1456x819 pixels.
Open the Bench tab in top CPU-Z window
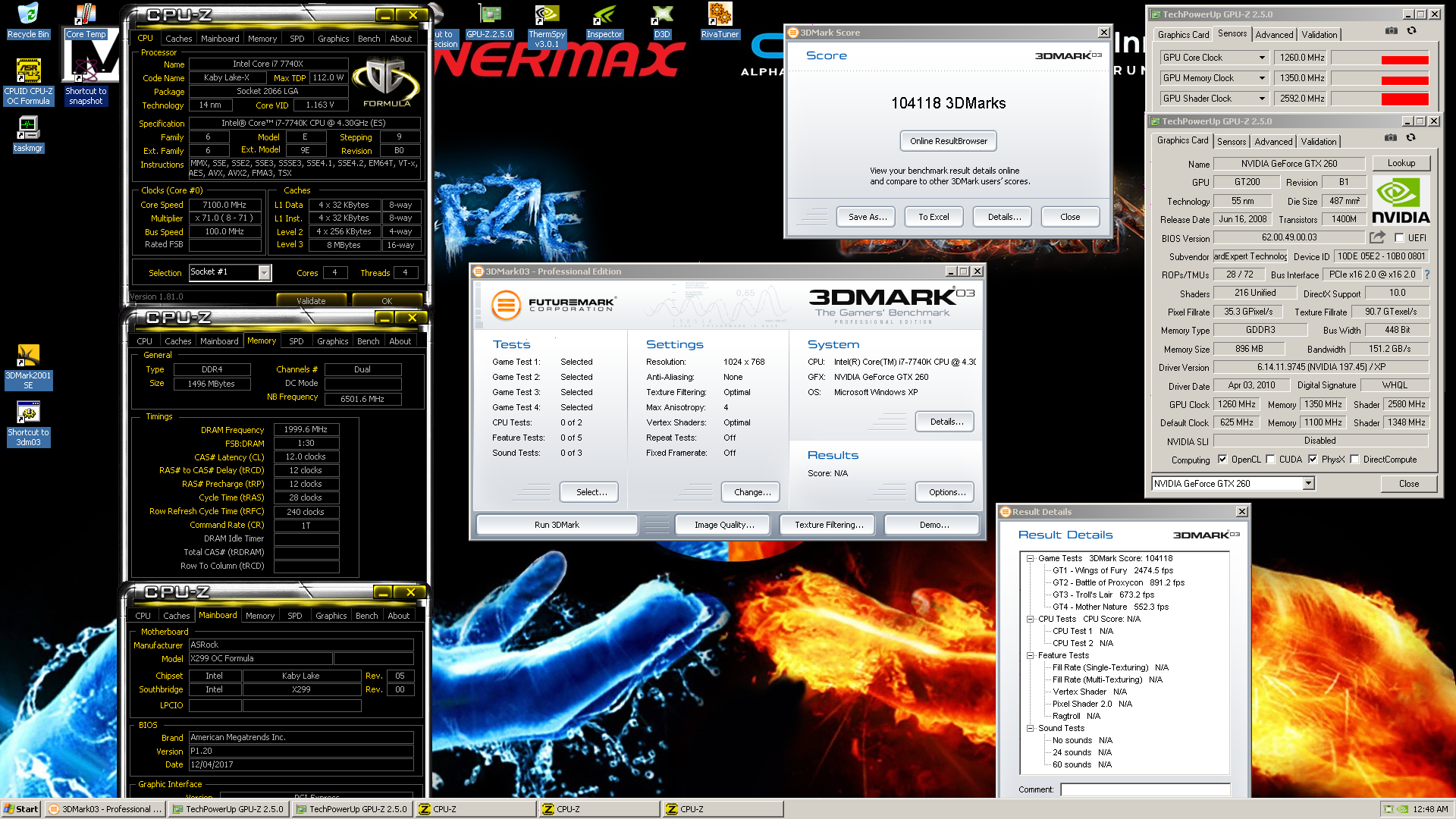click(369, 39)
